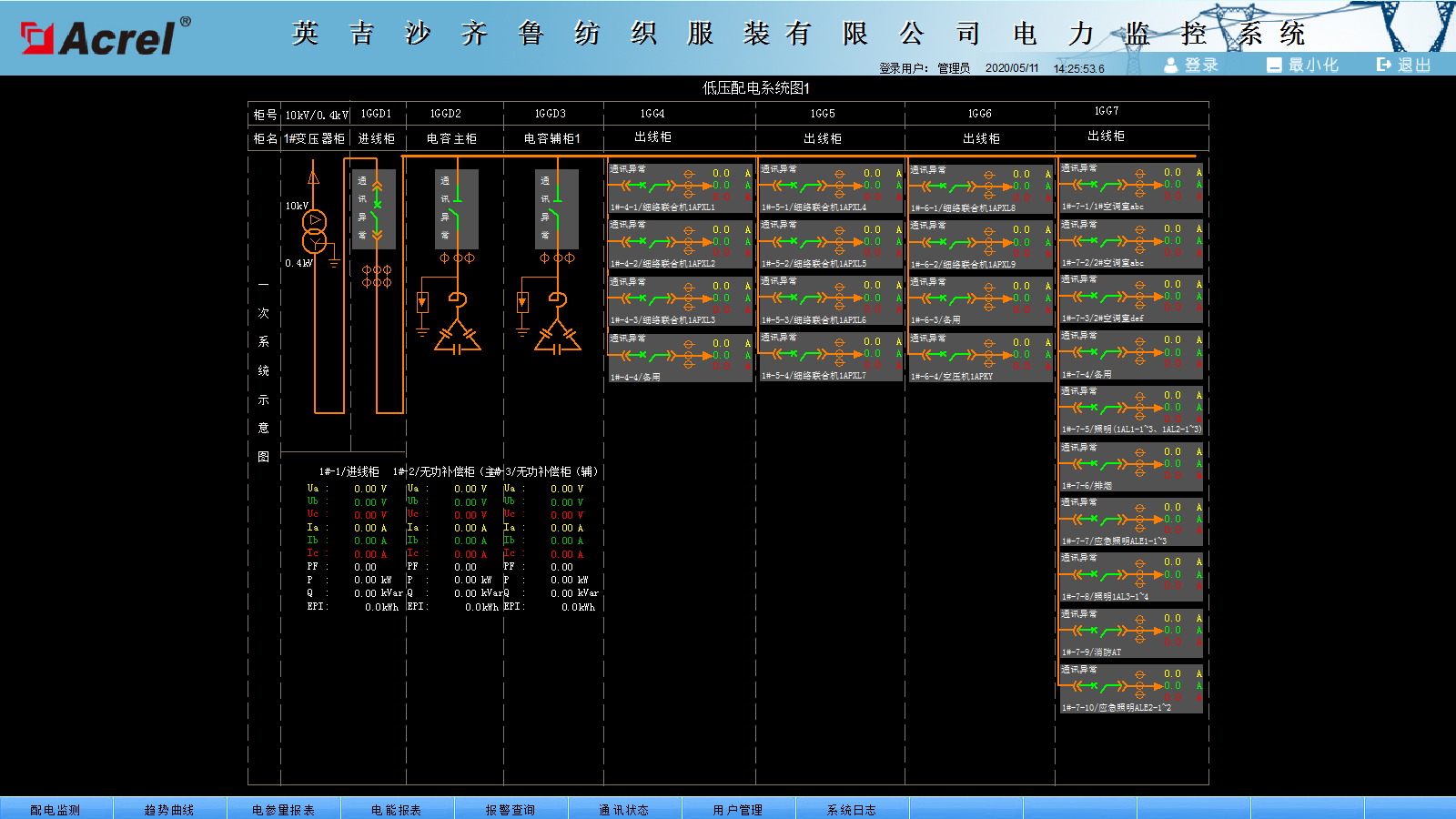This screenshot has width=1456, height=819.
Task: Switch to the 趋势曲线 tab
Action: (x=169, y=809)
